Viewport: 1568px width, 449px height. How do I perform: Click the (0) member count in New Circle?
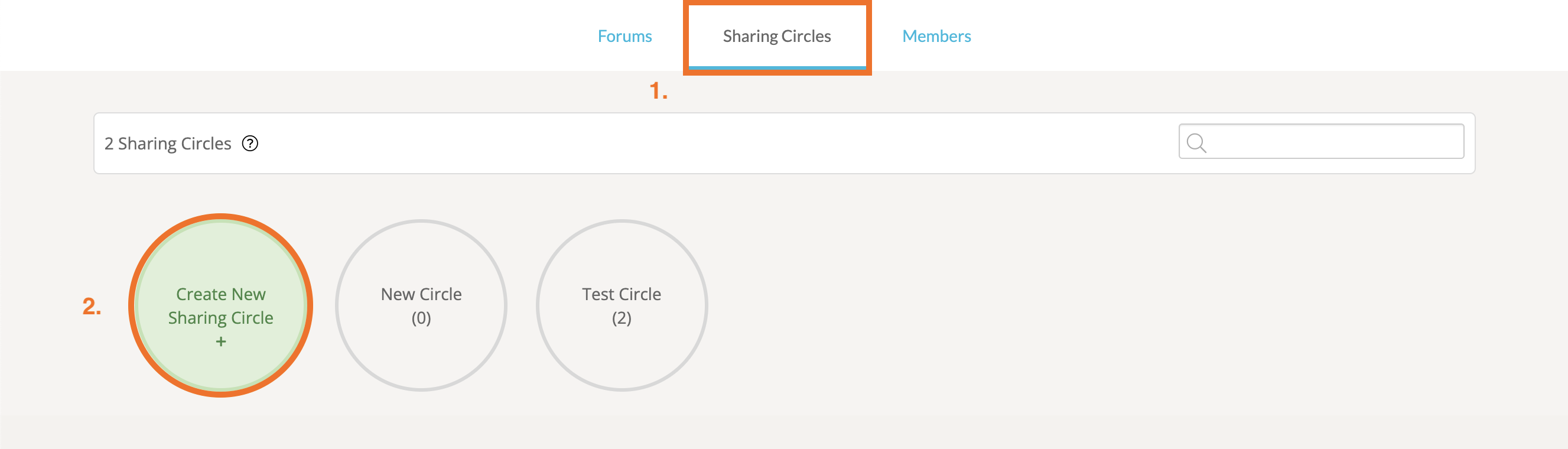tap(421, 318)
